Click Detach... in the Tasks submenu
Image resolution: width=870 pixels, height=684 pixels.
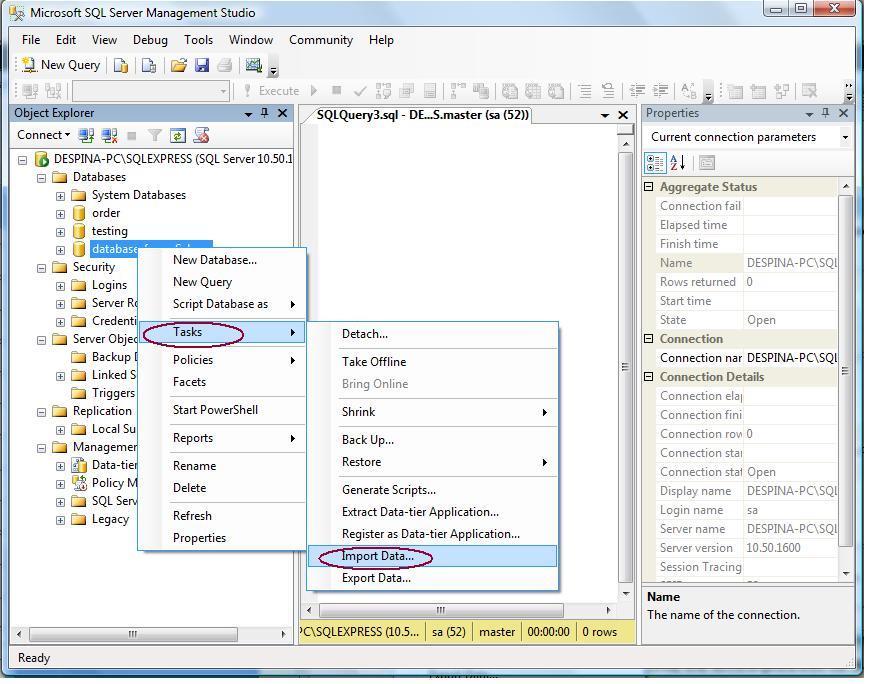[x=432, y=334]
